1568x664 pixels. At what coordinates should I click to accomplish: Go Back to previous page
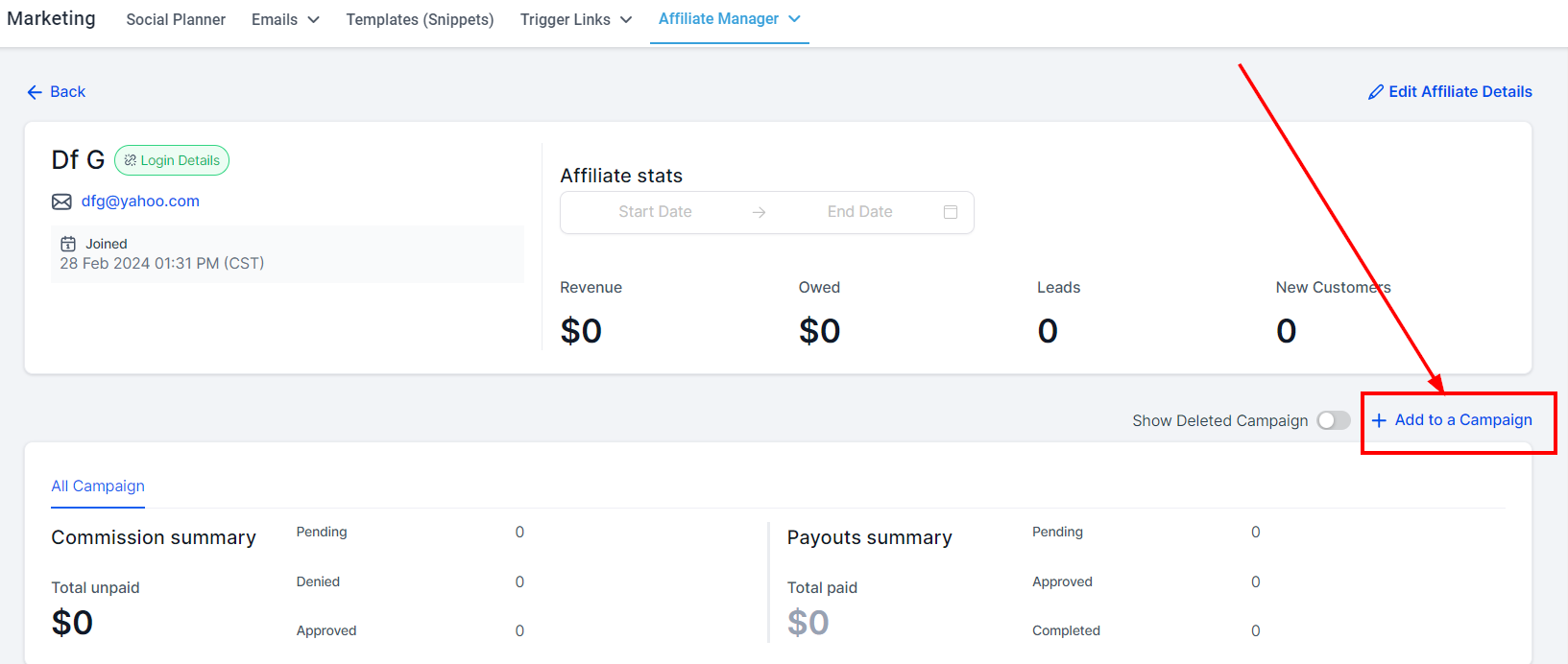(57, 92)
